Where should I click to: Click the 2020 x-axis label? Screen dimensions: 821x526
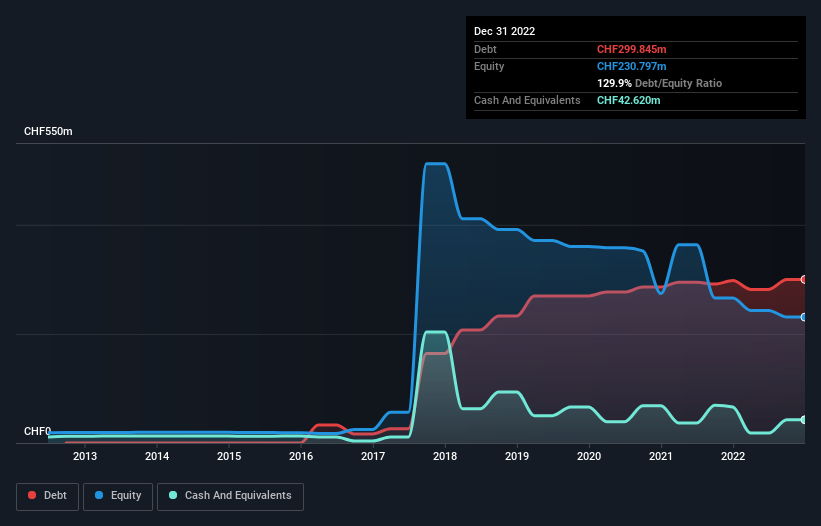(x=589, y=456)
